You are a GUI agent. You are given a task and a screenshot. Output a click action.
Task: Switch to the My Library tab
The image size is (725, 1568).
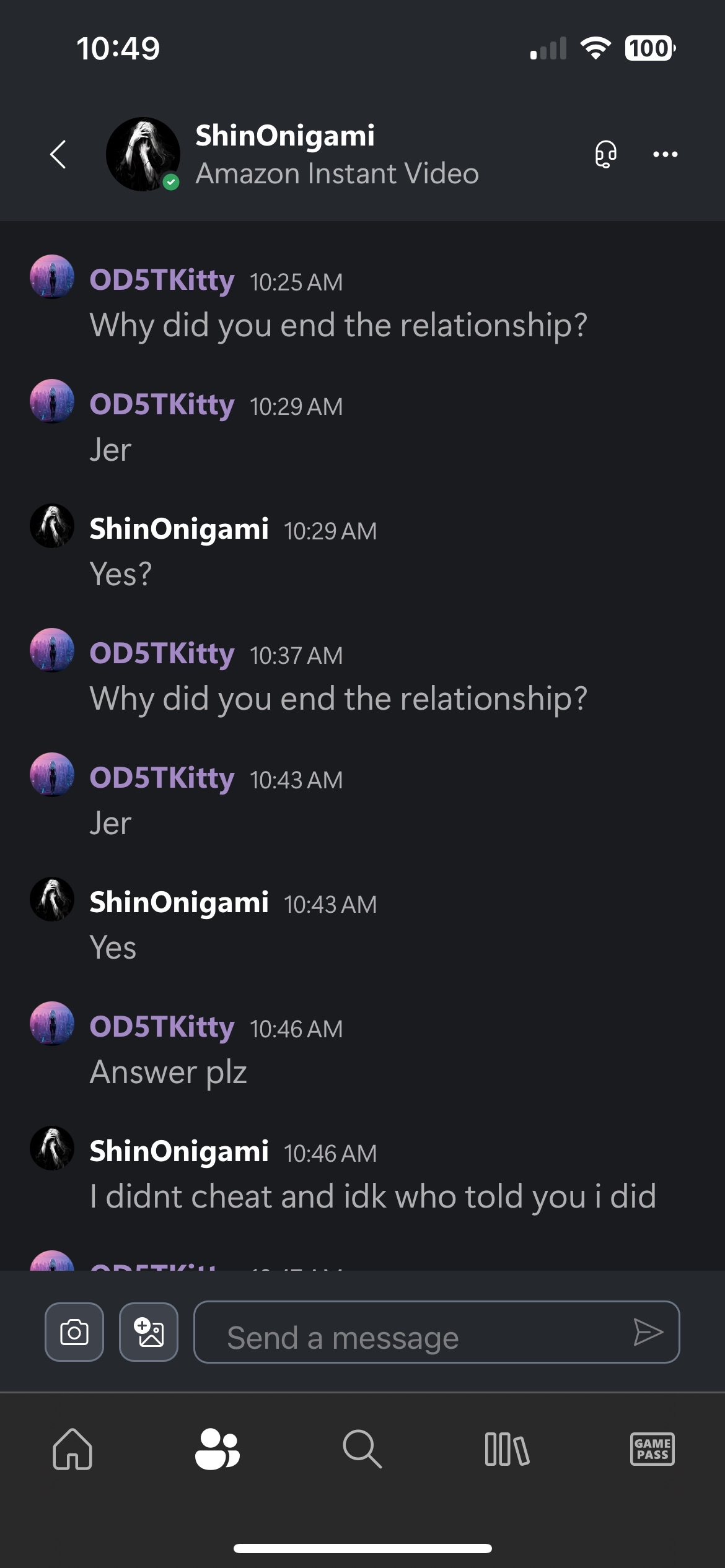(x=507, y=1449)
